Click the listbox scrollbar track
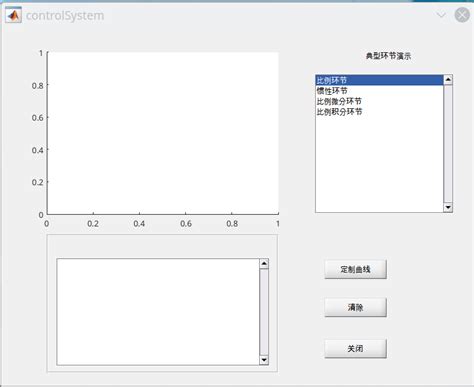 tap(448, 143)
